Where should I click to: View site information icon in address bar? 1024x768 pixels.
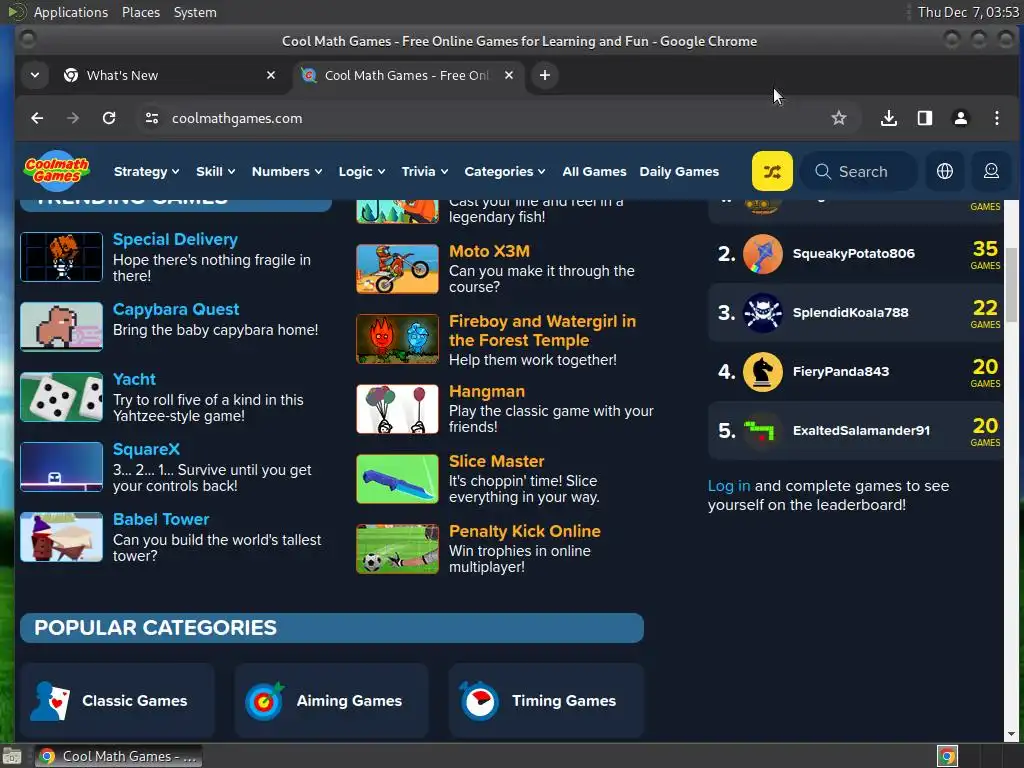152,118
